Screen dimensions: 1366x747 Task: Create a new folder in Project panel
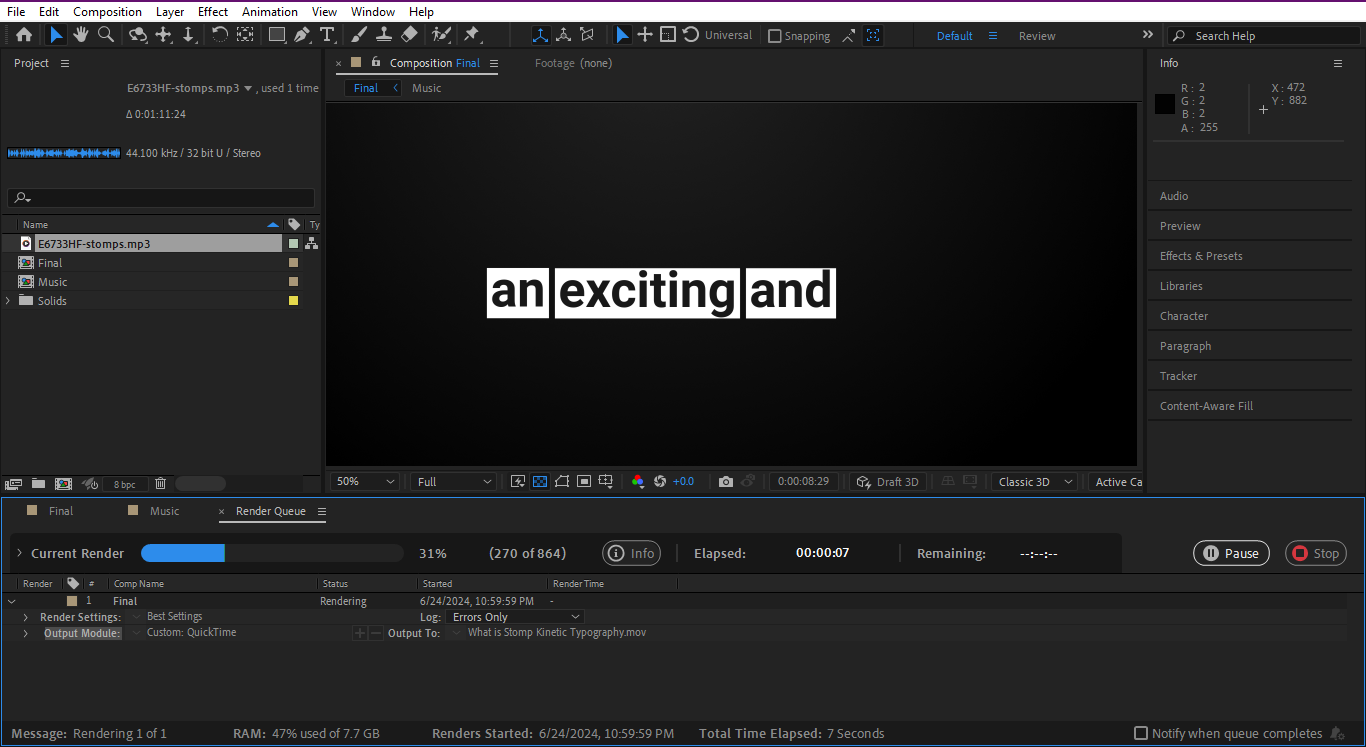coord(38,483)
